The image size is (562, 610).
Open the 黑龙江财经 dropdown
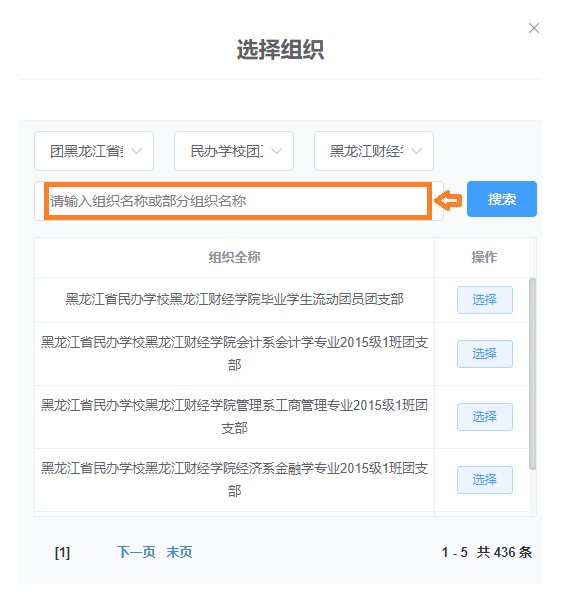[374, 151]
